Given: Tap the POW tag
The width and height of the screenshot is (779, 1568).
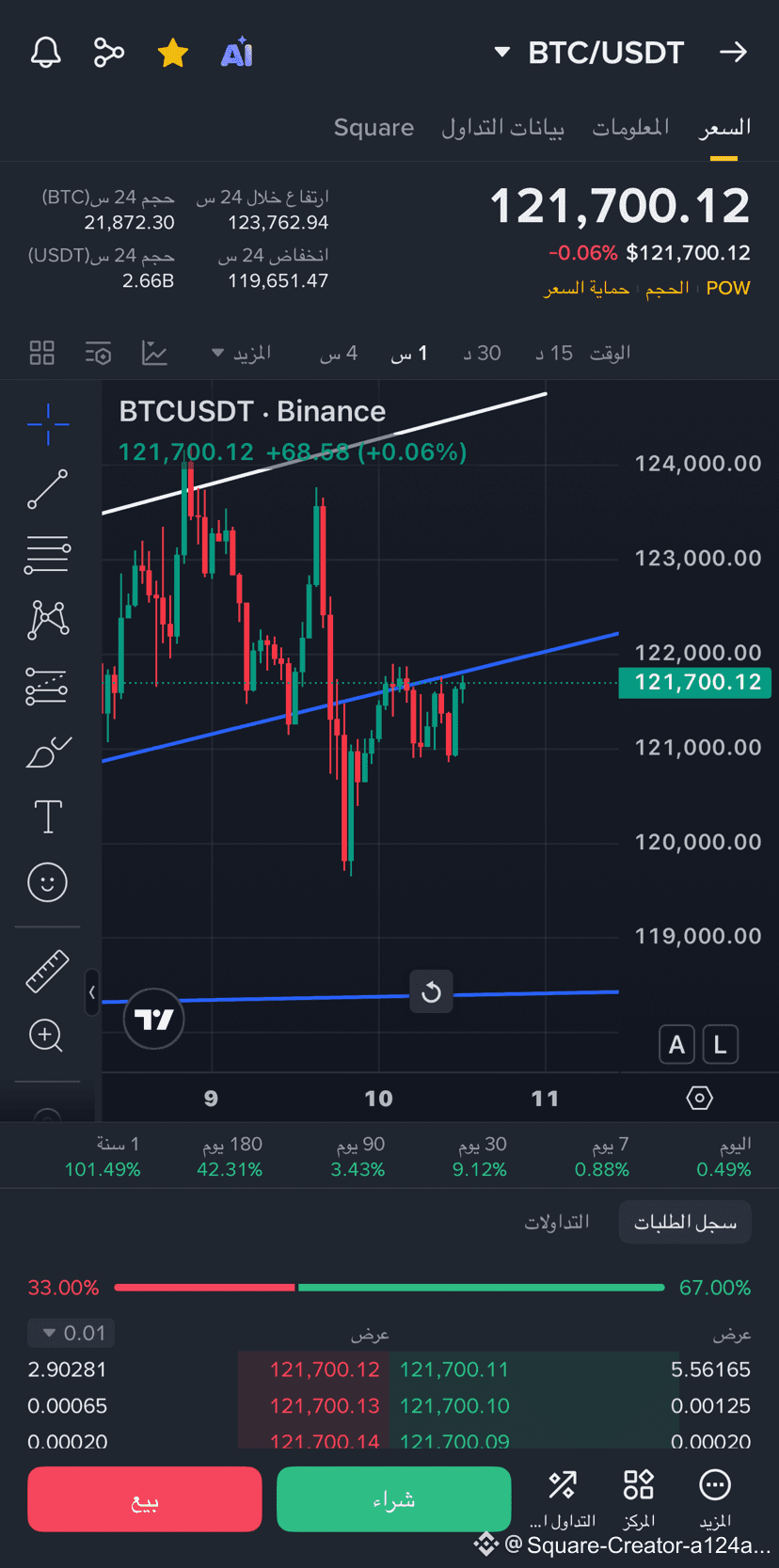Looking at the screenshot, I should click(728, 288).
